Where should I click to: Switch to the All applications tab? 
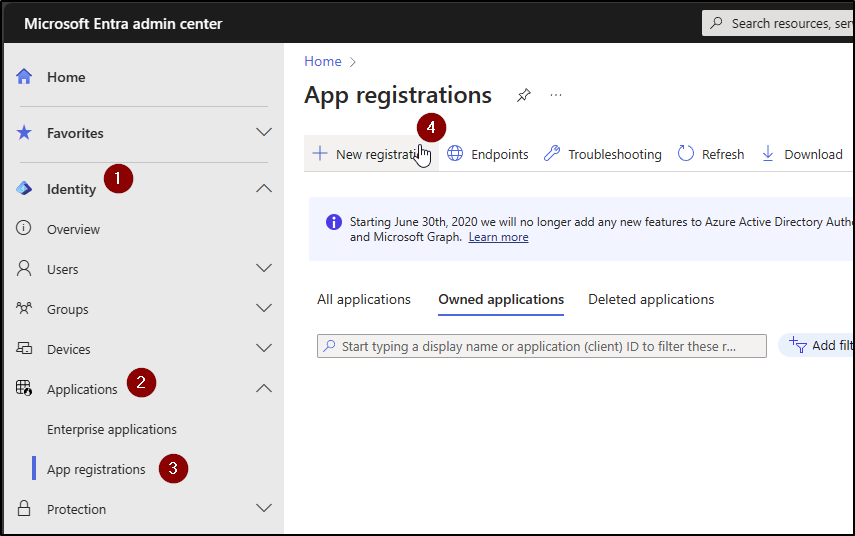[x=364, y=299]
